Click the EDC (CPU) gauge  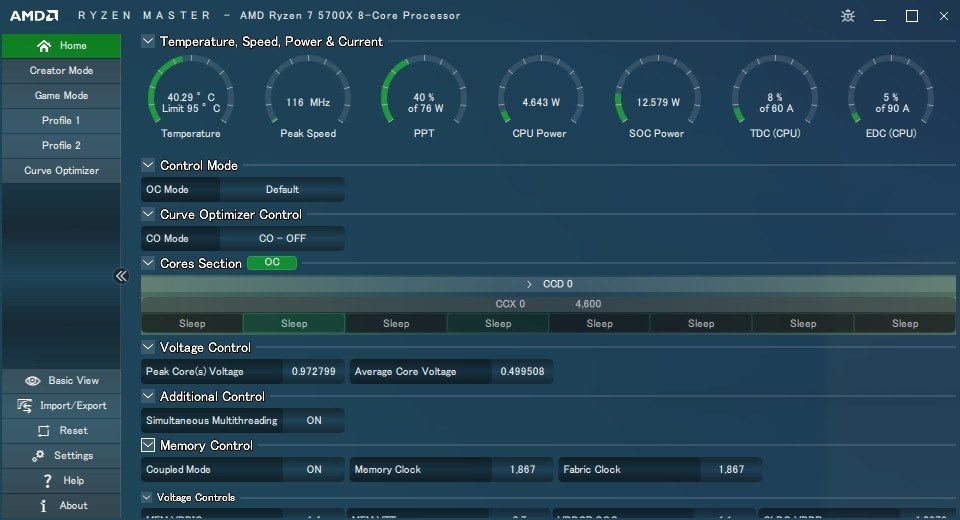point(891,97)
